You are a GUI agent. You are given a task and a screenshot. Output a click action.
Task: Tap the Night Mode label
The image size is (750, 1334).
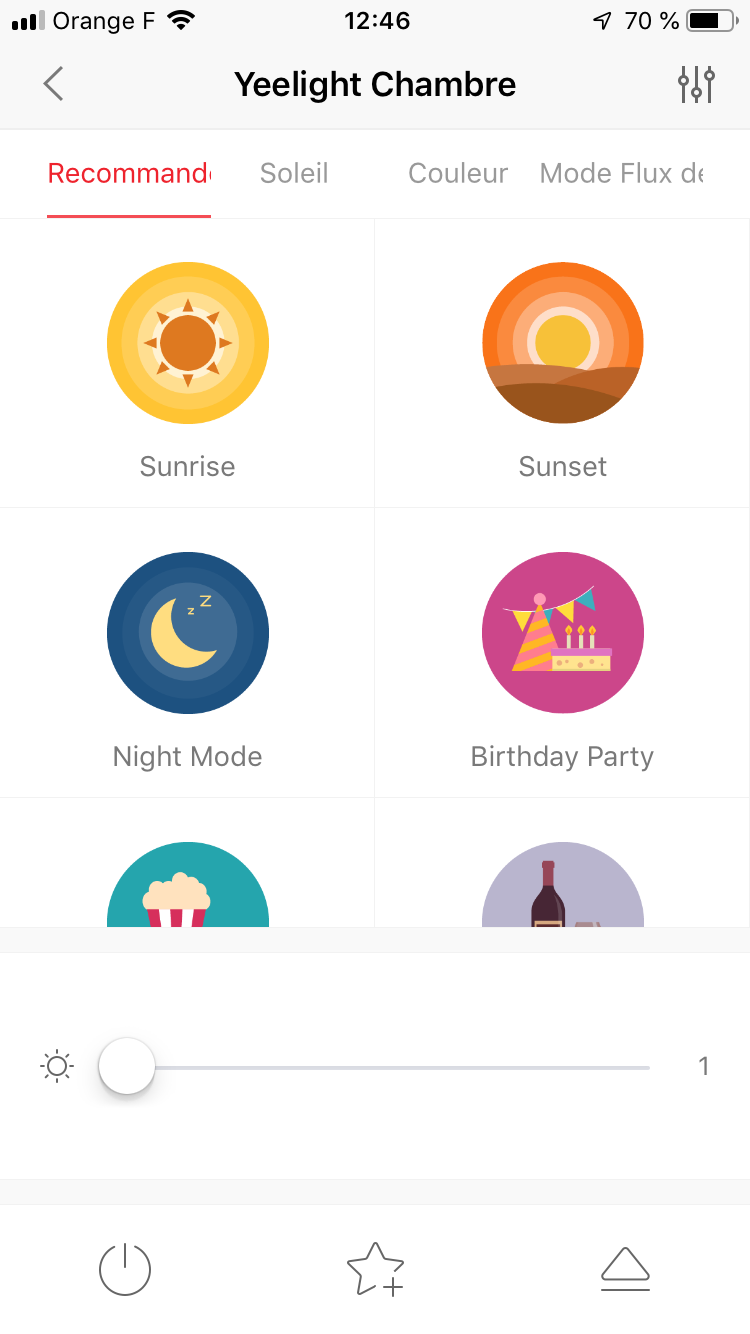pos(188,757)
